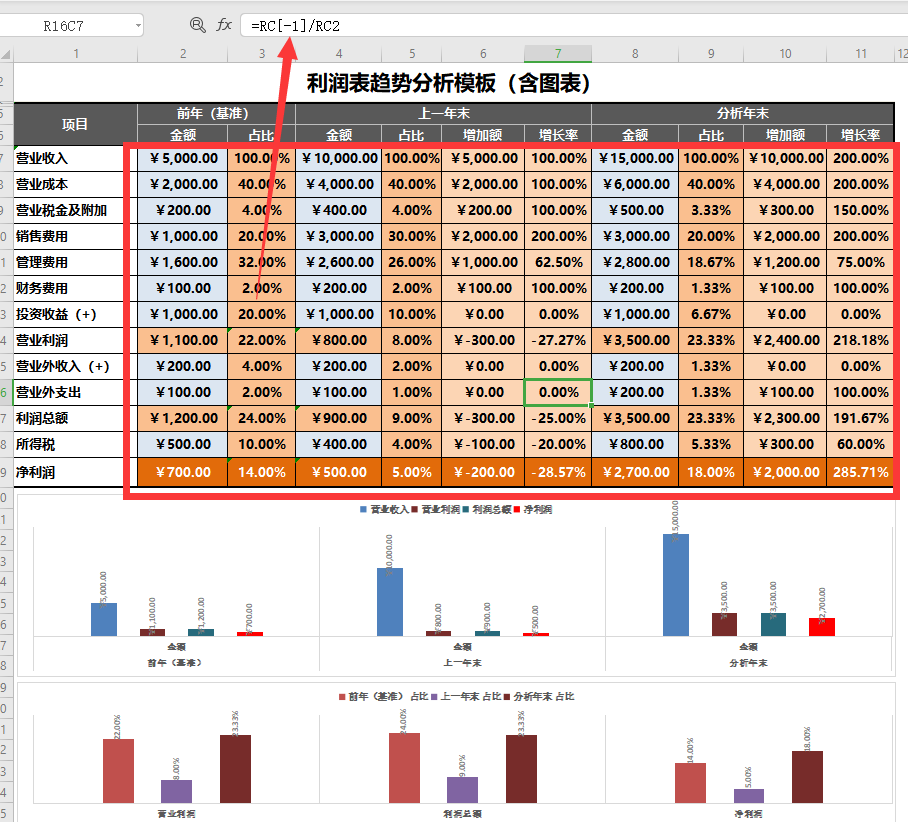The height and width of the screenshot is (822, 908).
Task: Select column header 1
Action: [75, 52]
